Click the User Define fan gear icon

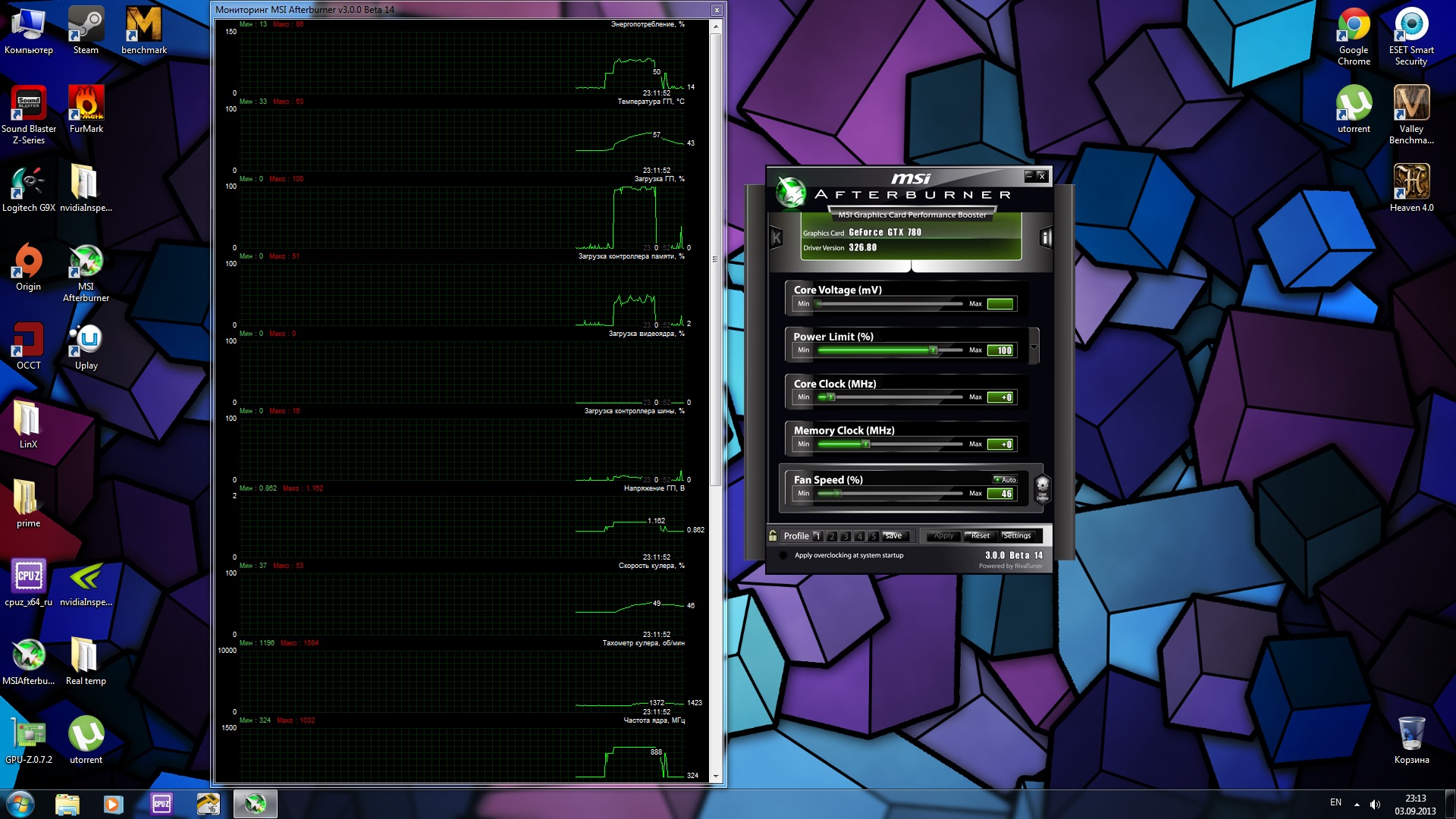click(x=1042, y=487)
